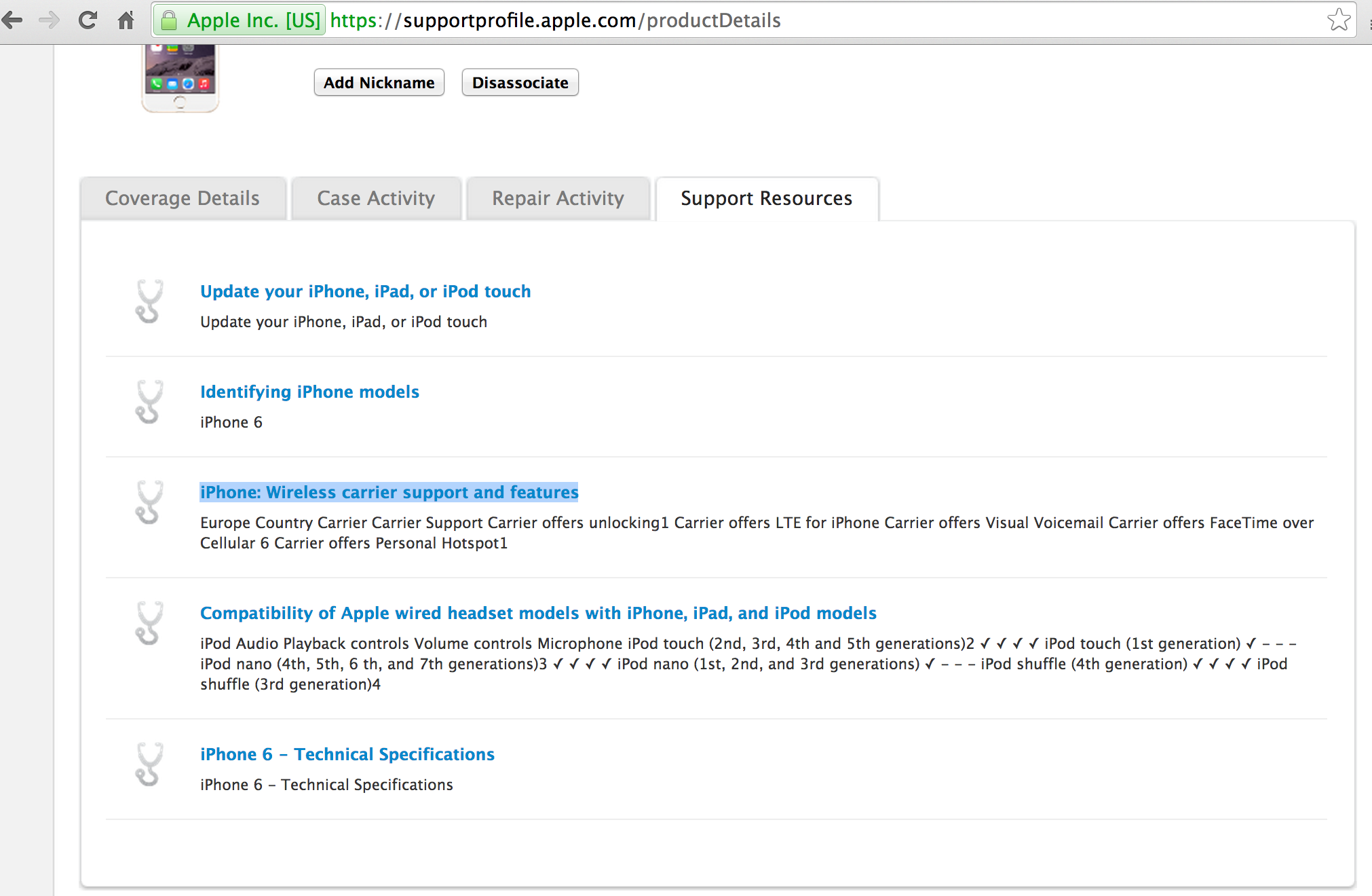
Task: Click the 'iPod Audio Playback controls' description text
Action: [x=748, y=664]
